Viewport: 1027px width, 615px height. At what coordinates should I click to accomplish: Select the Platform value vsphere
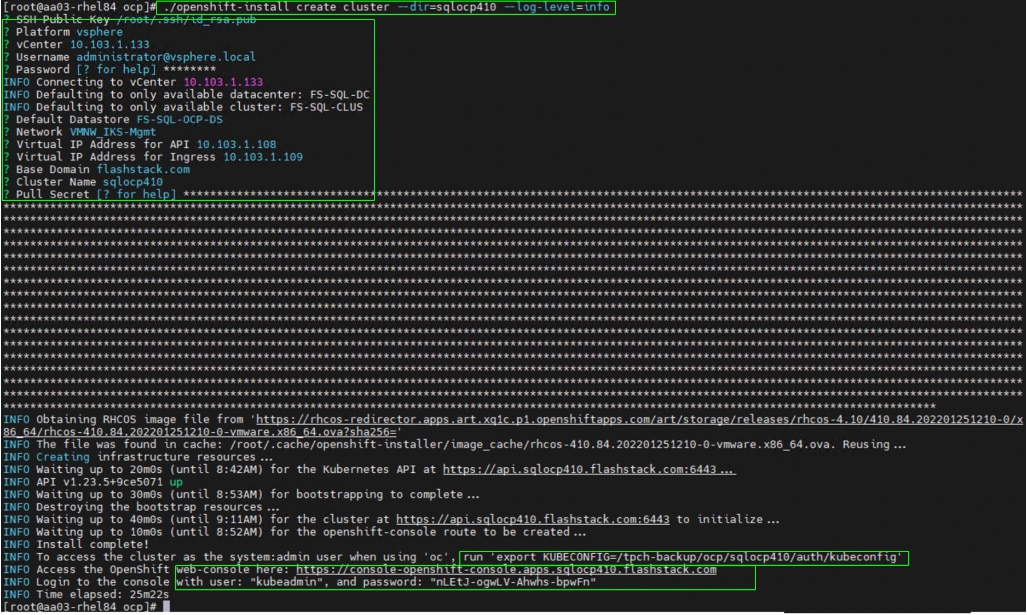click(100, 32)
